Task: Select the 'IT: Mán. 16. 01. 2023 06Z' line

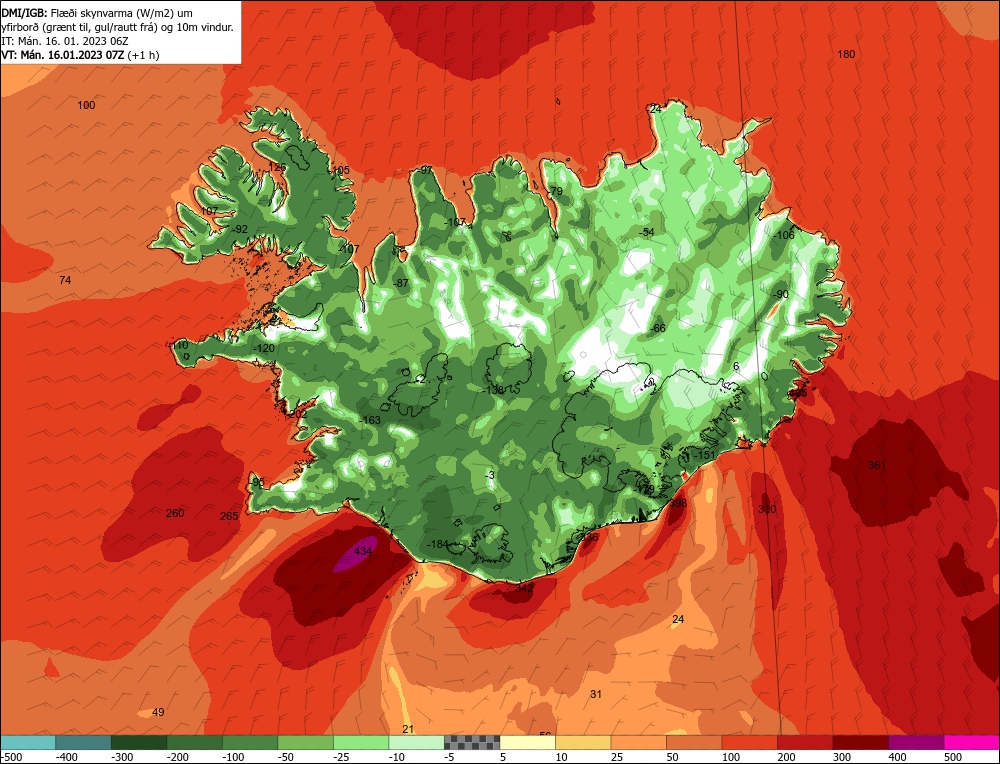Action: 65,41
